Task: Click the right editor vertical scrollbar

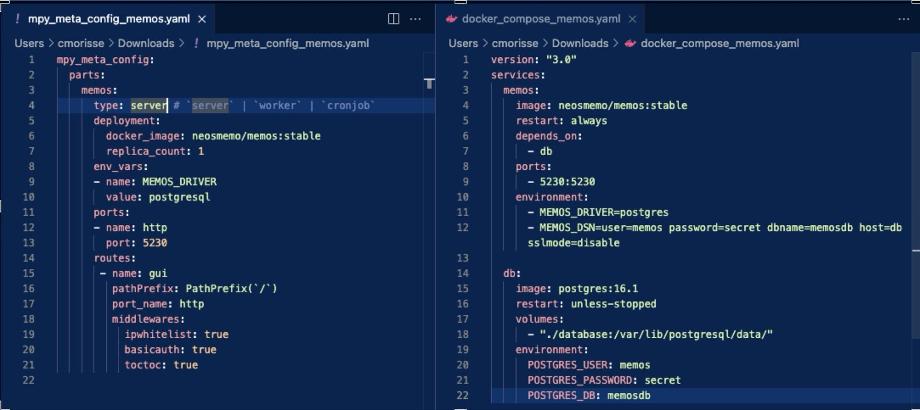Action: pos(916,194)
